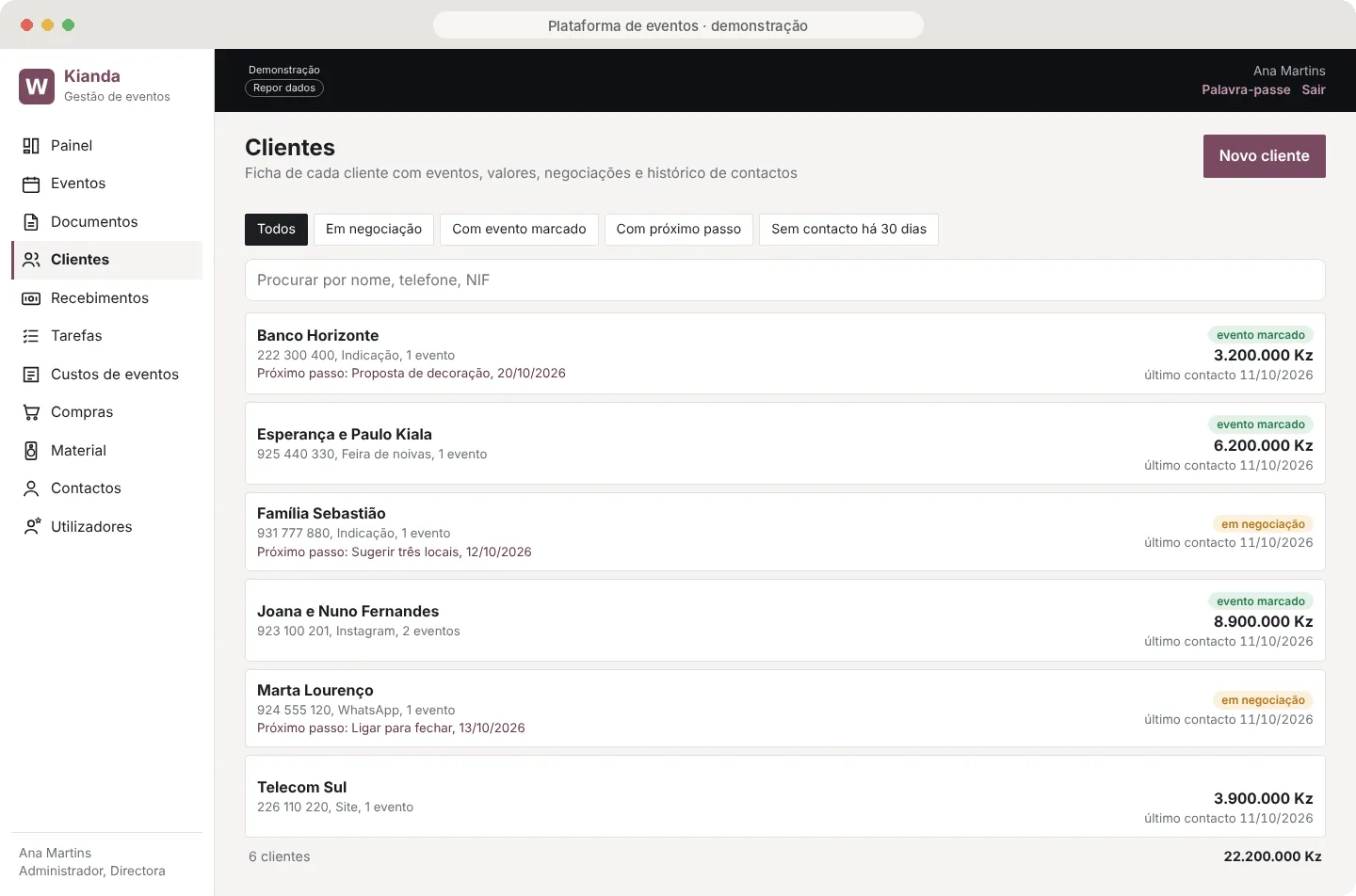This screenshot has height=896, width=1356.
Task: Click the document icon for Documentos
Action: 31,222
